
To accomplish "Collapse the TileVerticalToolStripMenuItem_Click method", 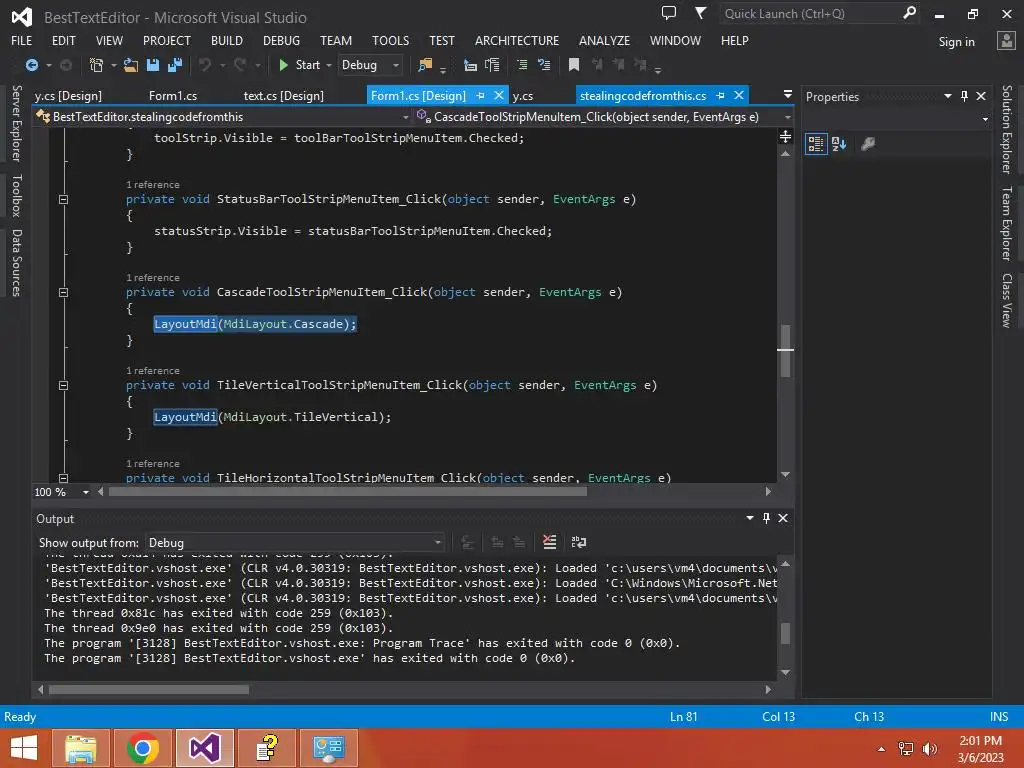I will point(63,385).
